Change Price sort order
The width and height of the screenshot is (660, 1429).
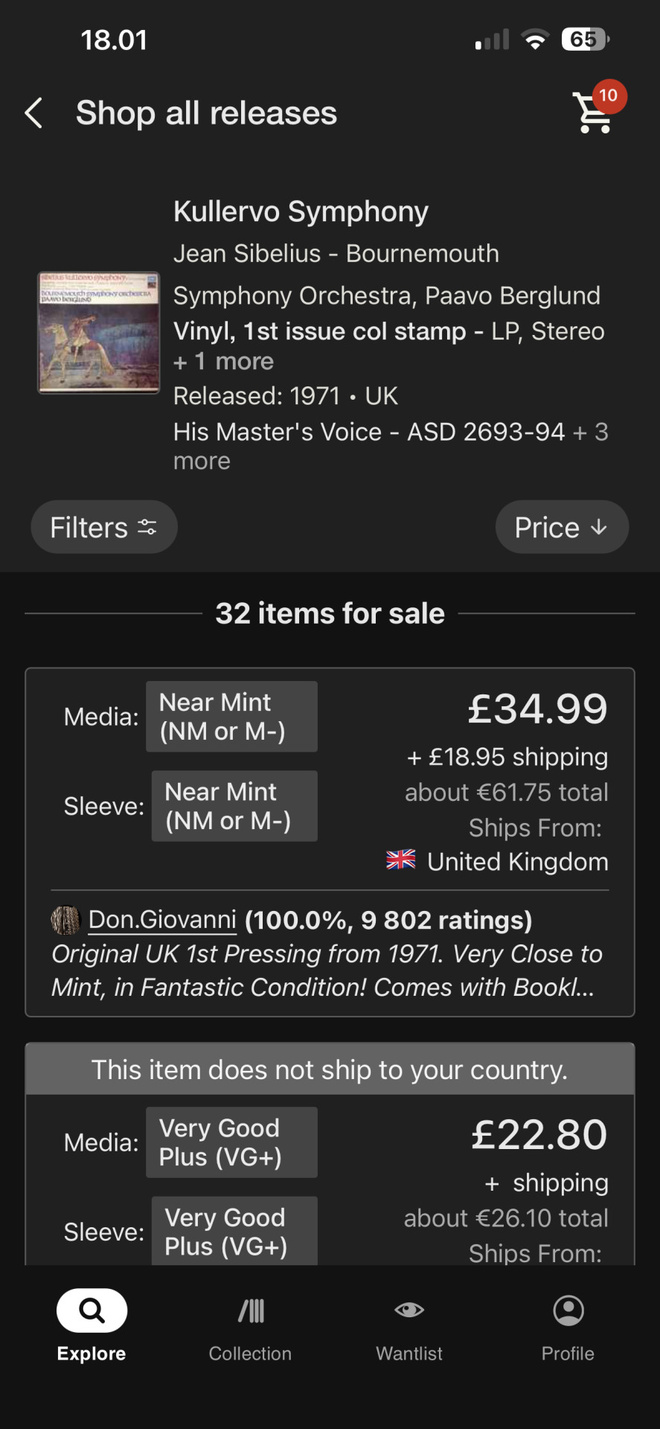tap(562, 527)
